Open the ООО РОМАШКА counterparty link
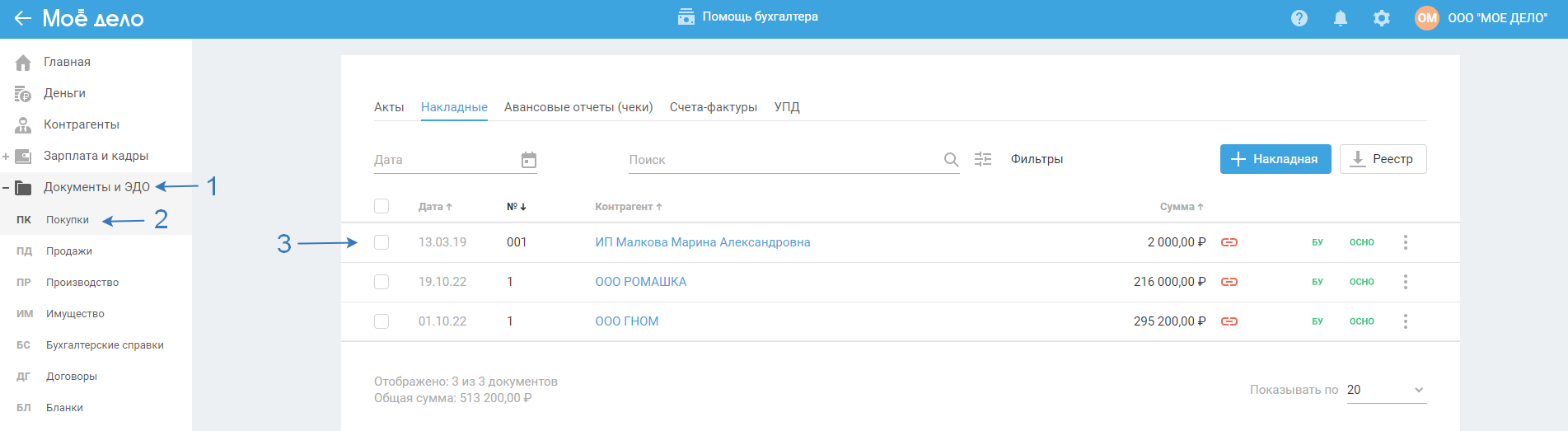 click(x=641, y=282)
